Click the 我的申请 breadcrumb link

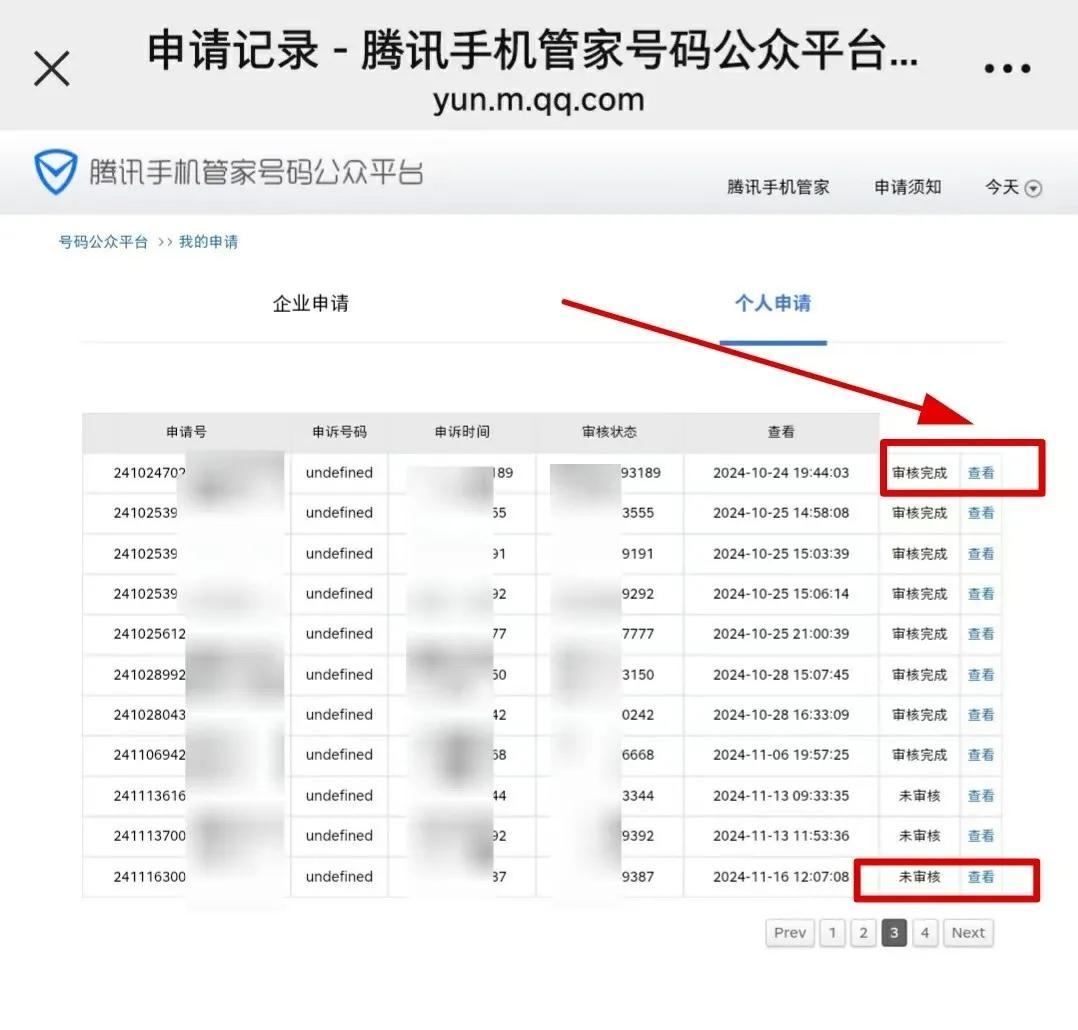pyautogui.click(x=208, y=242)
